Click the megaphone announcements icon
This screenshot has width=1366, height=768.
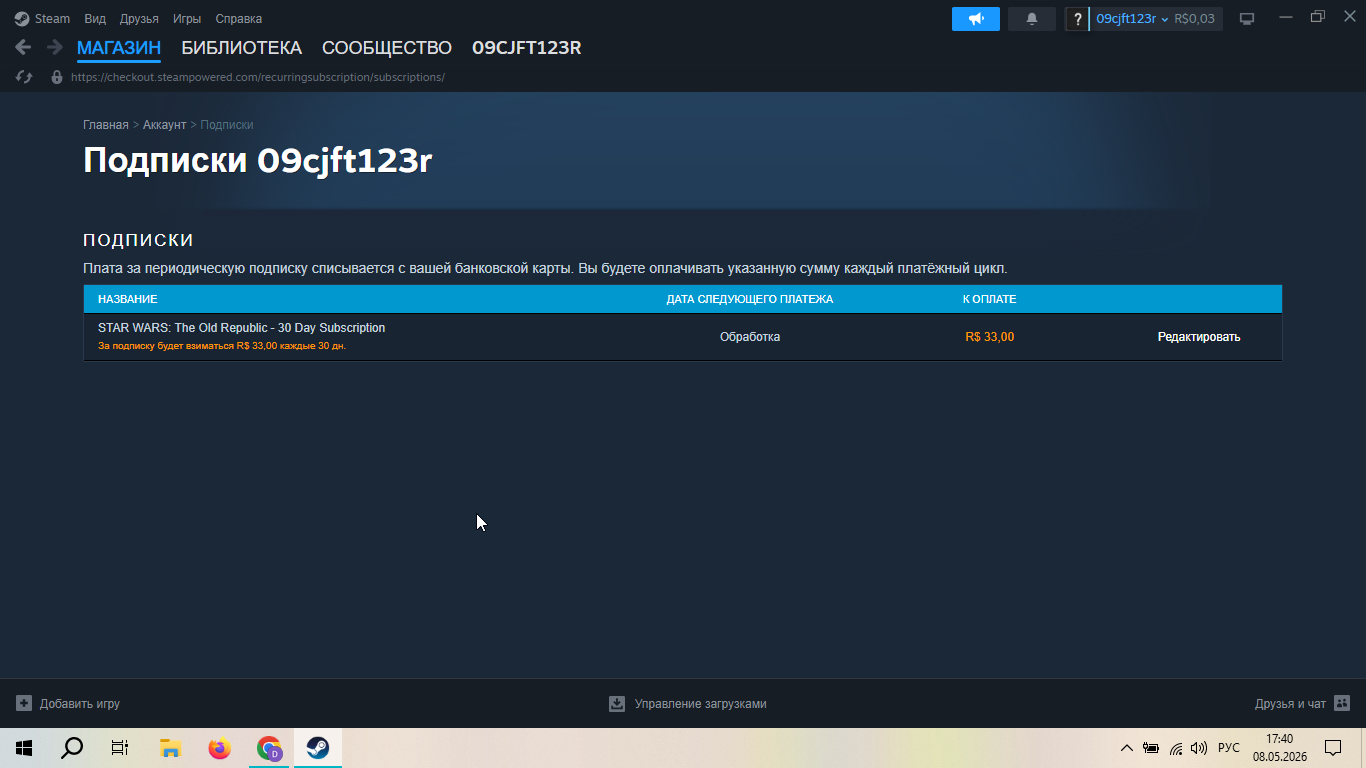[x=976, y=19]
